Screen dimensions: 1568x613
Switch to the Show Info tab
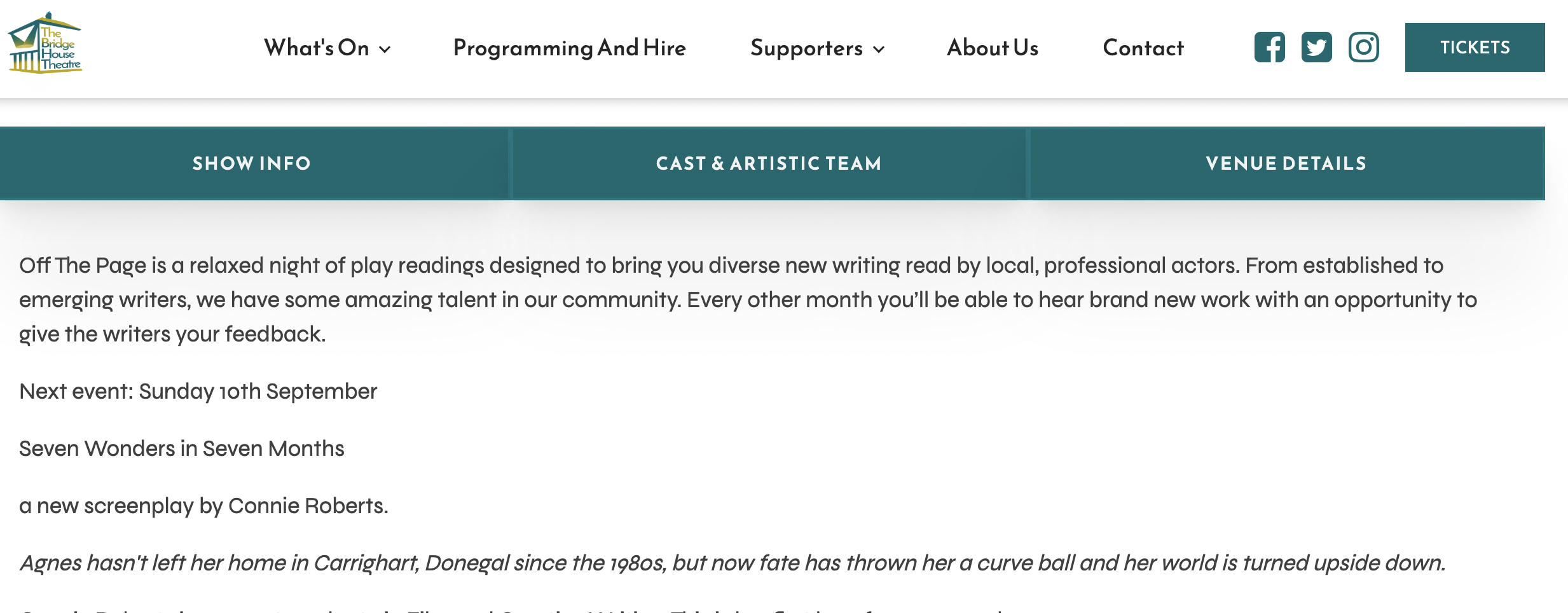pyautogui.click(x=252, y=163)
